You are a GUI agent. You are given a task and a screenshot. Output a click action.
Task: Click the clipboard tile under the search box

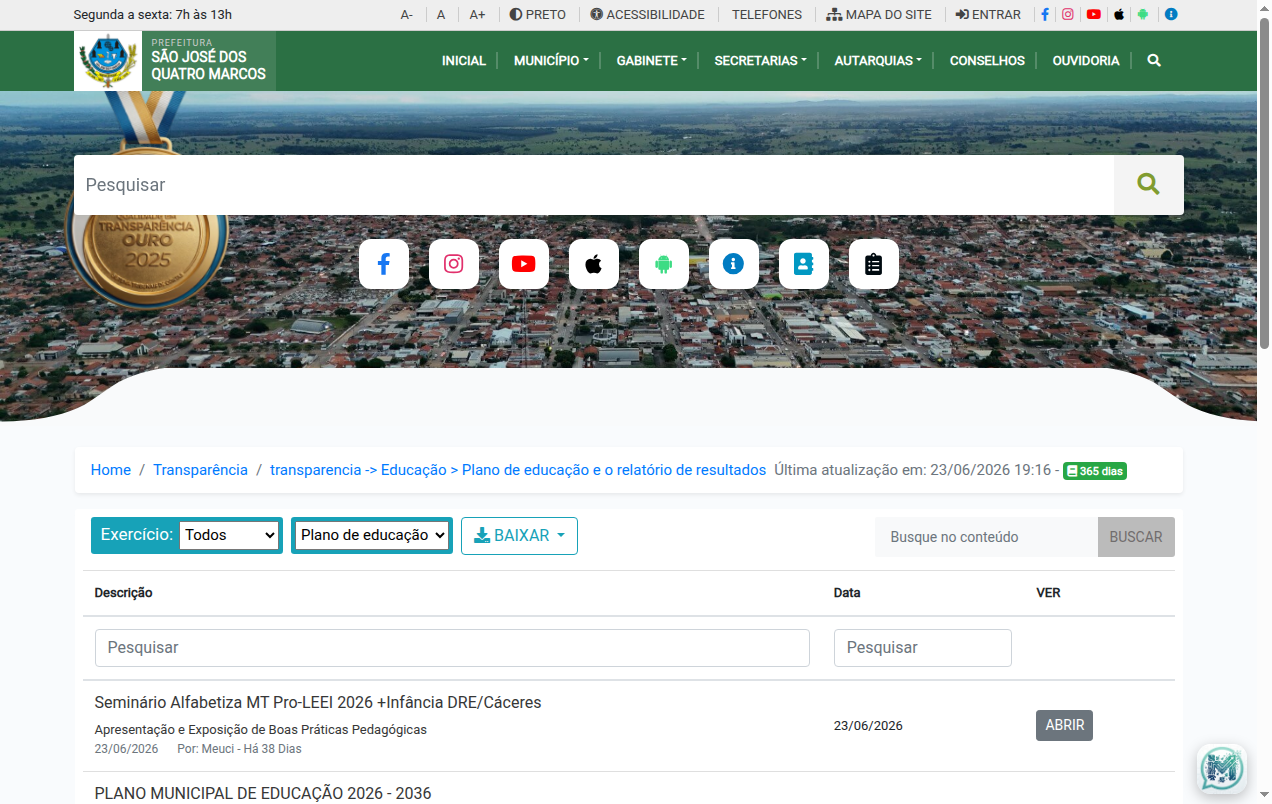[874, 264]
